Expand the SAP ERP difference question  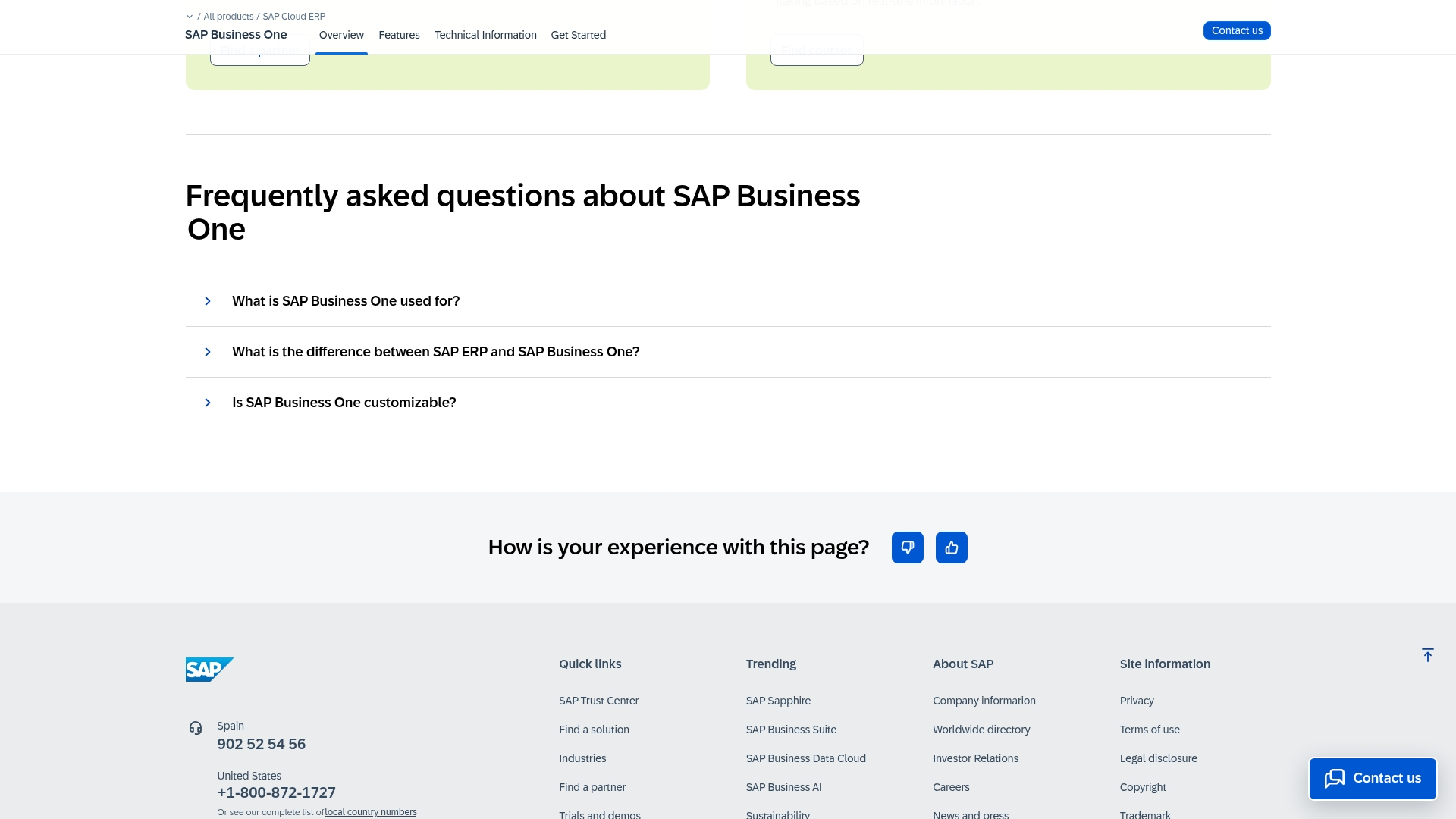click(x=435, y=352)
